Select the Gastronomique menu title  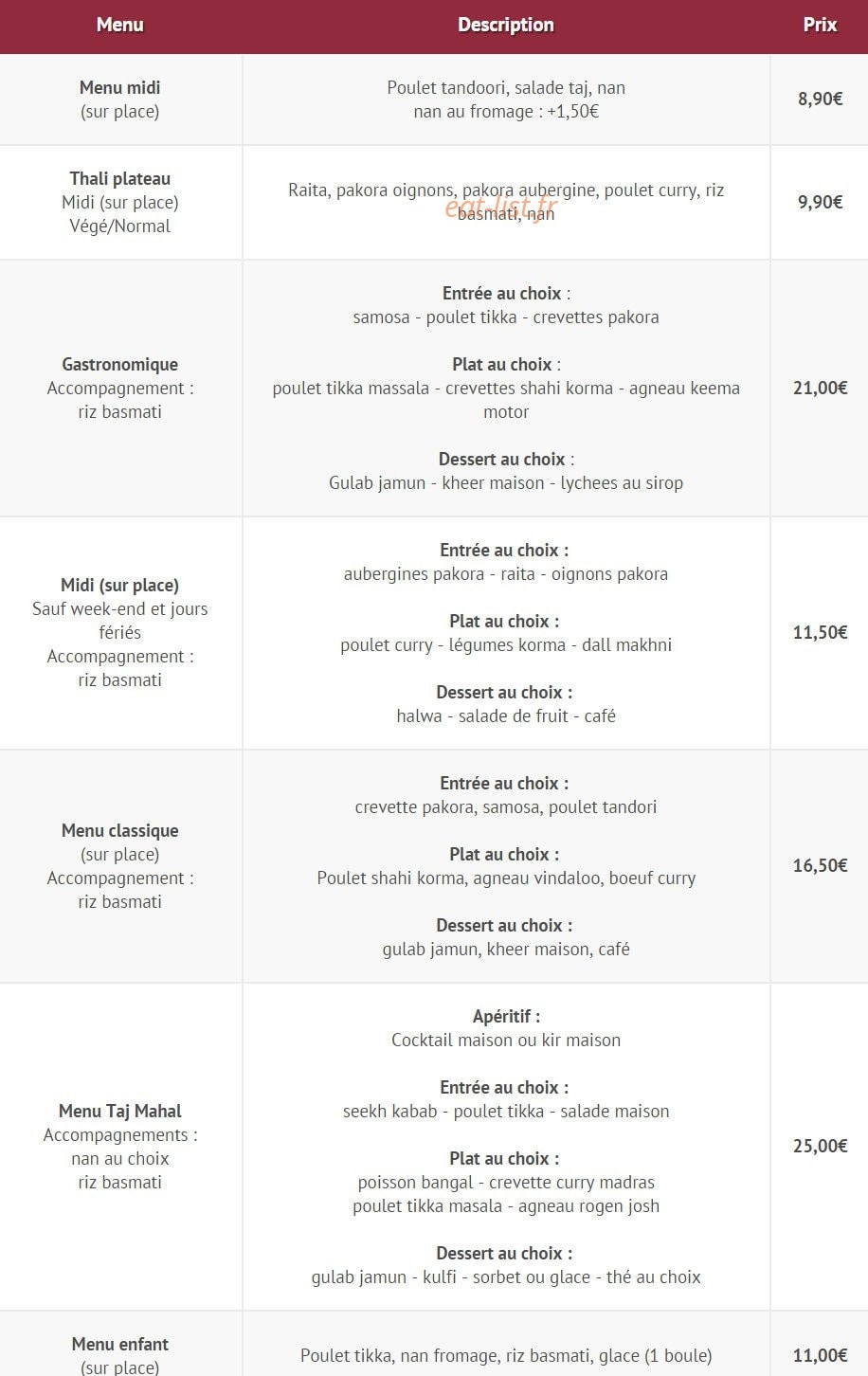(120, 364)
